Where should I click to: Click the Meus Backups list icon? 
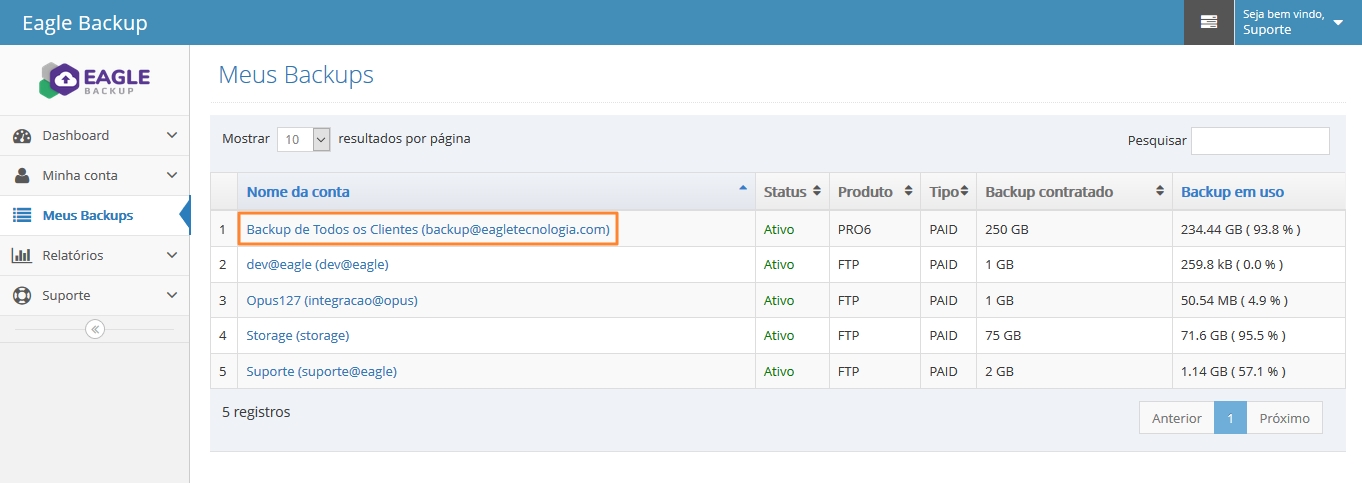pyautogui.click(x=22, y=216)
